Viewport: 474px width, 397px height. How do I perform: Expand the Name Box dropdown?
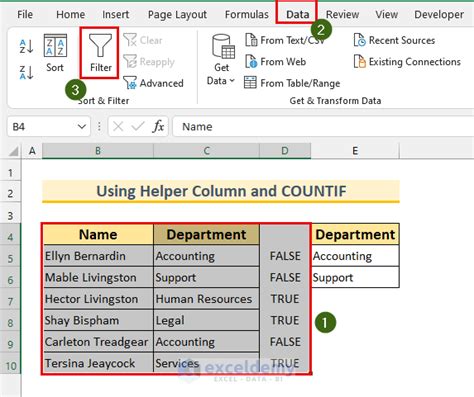[82, 127]
